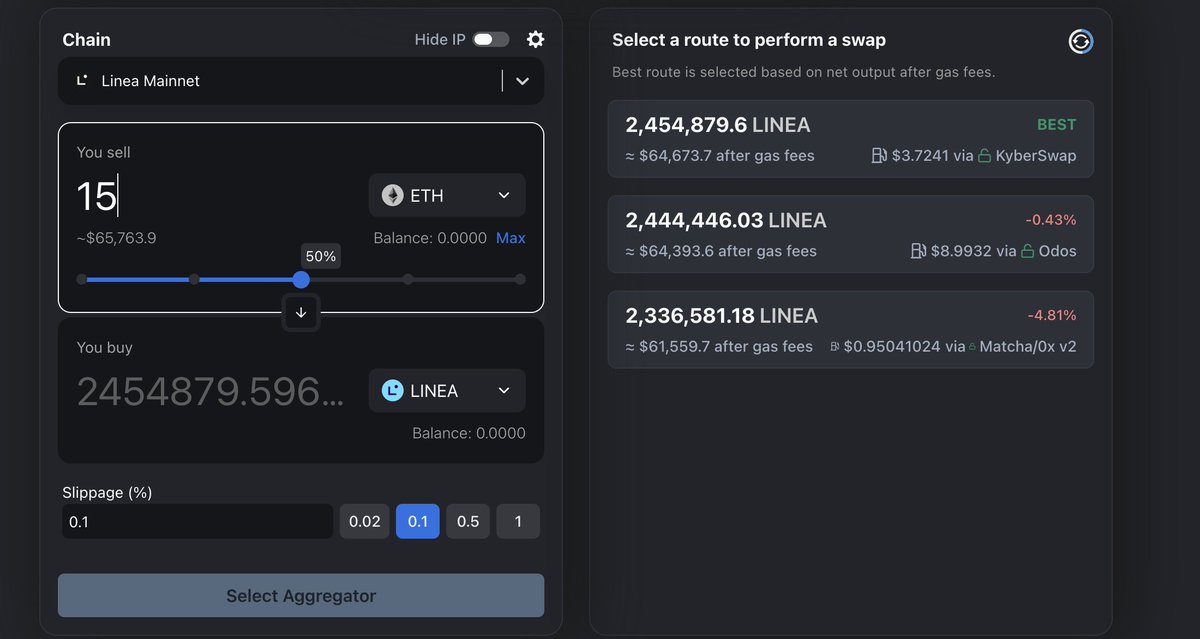Click the LINEA token logo
Image resolution: width=1200 pixels, height=639 pixels.
coord(392,390)
